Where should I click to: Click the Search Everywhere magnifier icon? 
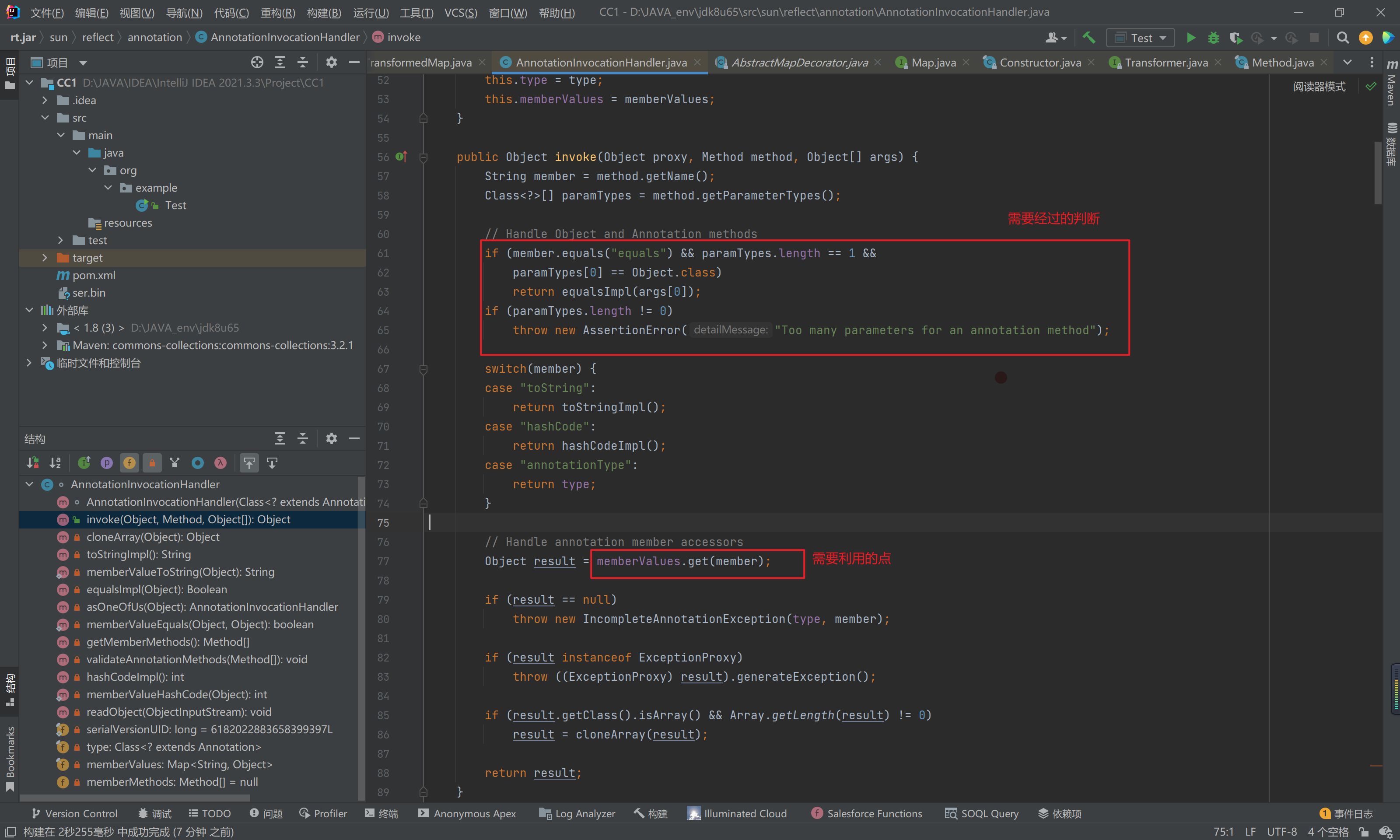(x=1342, y=38)
